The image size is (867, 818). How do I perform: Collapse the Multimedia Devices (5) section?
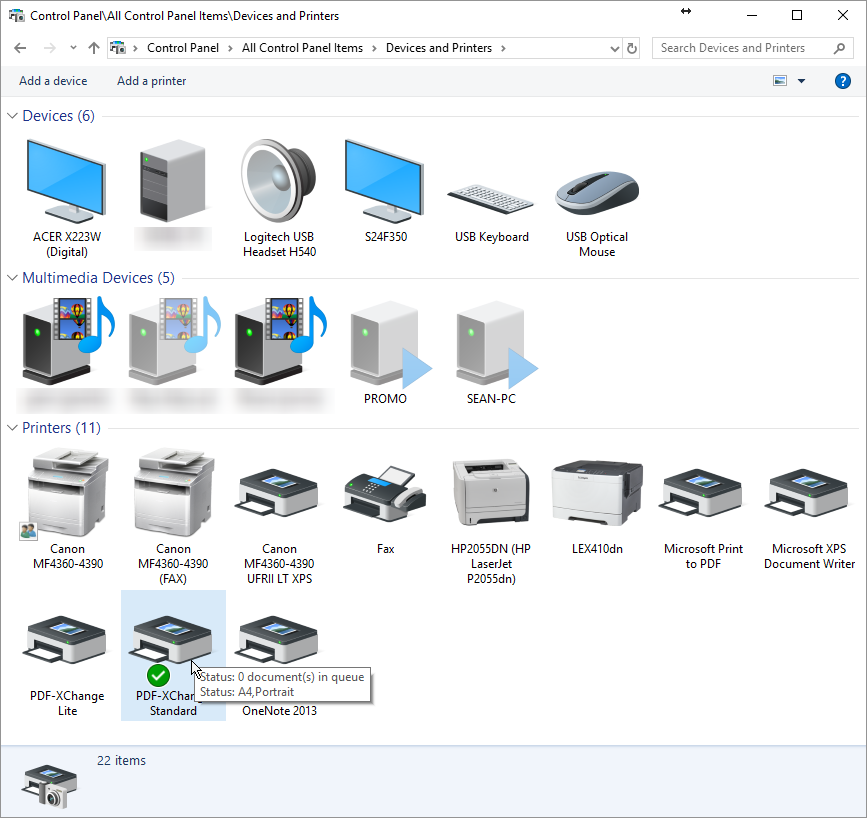(x=11, y=278)
